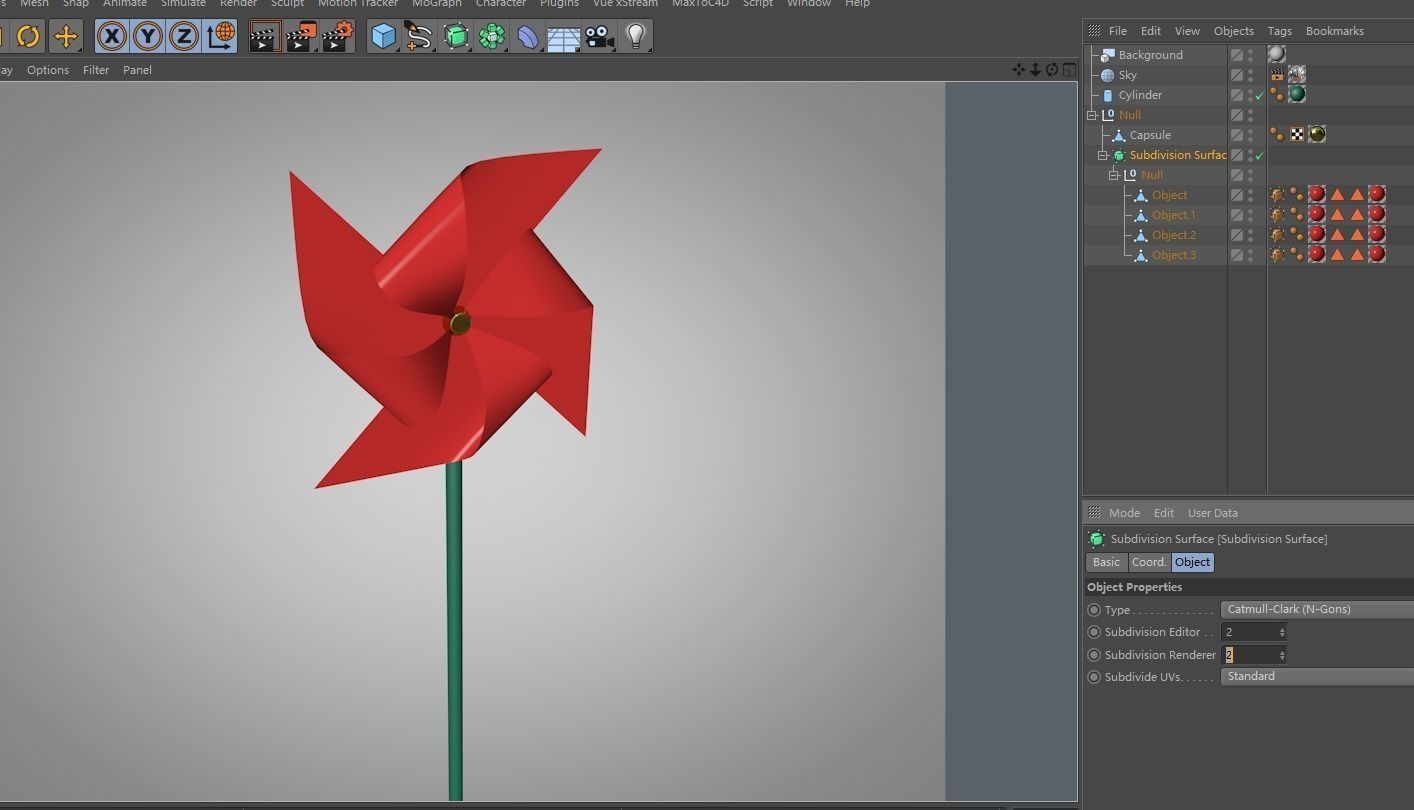Select Object's first red material tag
Image resolution: width=1414 pixels, height=810 pixels.
point(1317,195)
